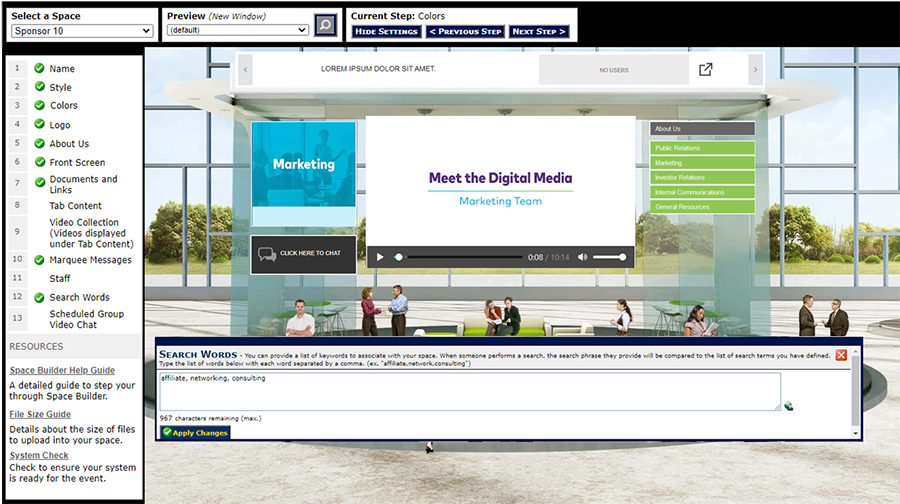900x504 pixels.
Task: Play the Digital Media video
Action: [380, 257]
